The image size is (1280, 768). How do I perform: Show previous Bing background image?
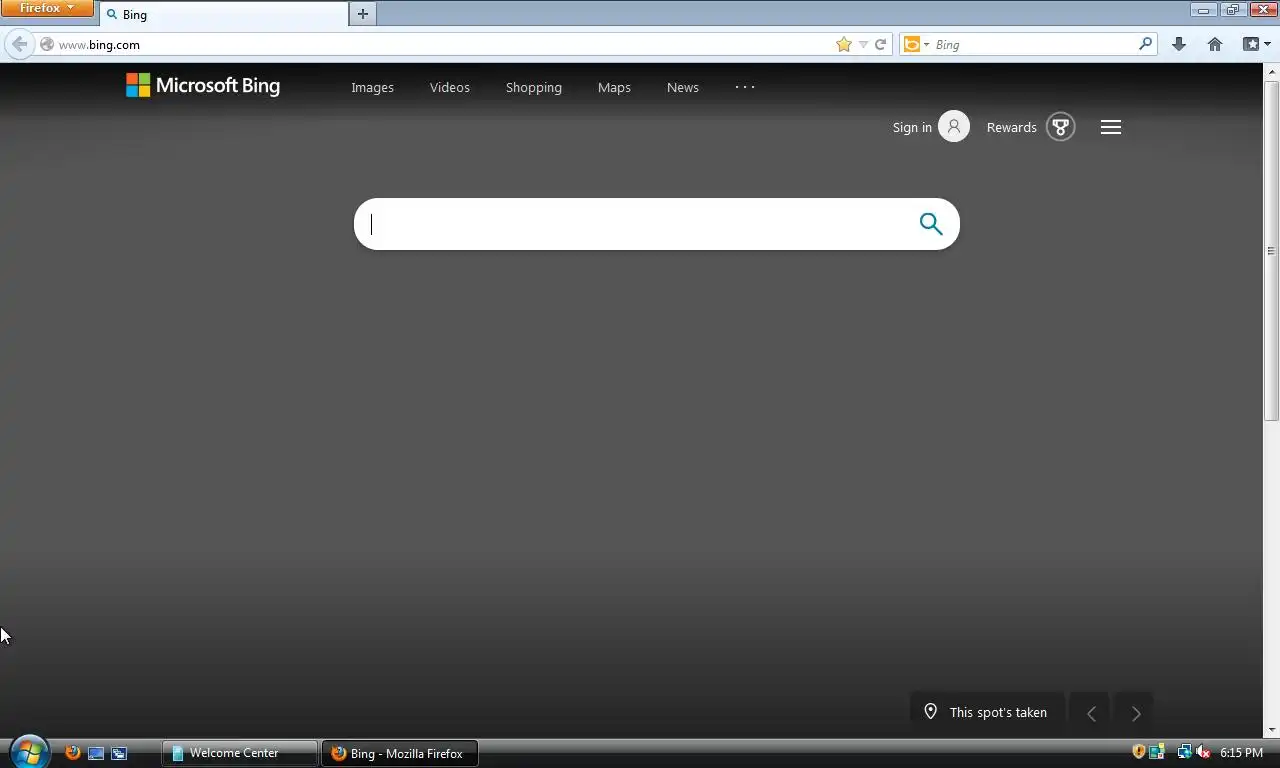[1091, 713]
